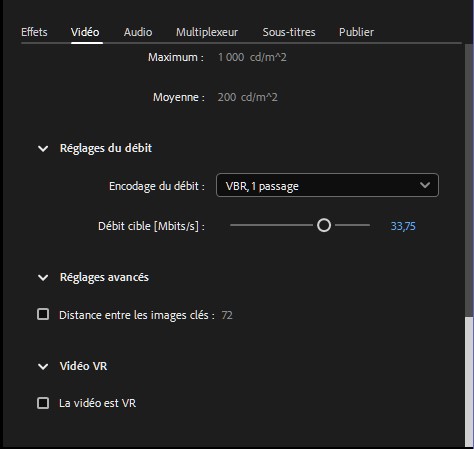This screenshot has height=449, width=474.
Task: Open the Sous-titres tab
Action: (x=289, y=32)
